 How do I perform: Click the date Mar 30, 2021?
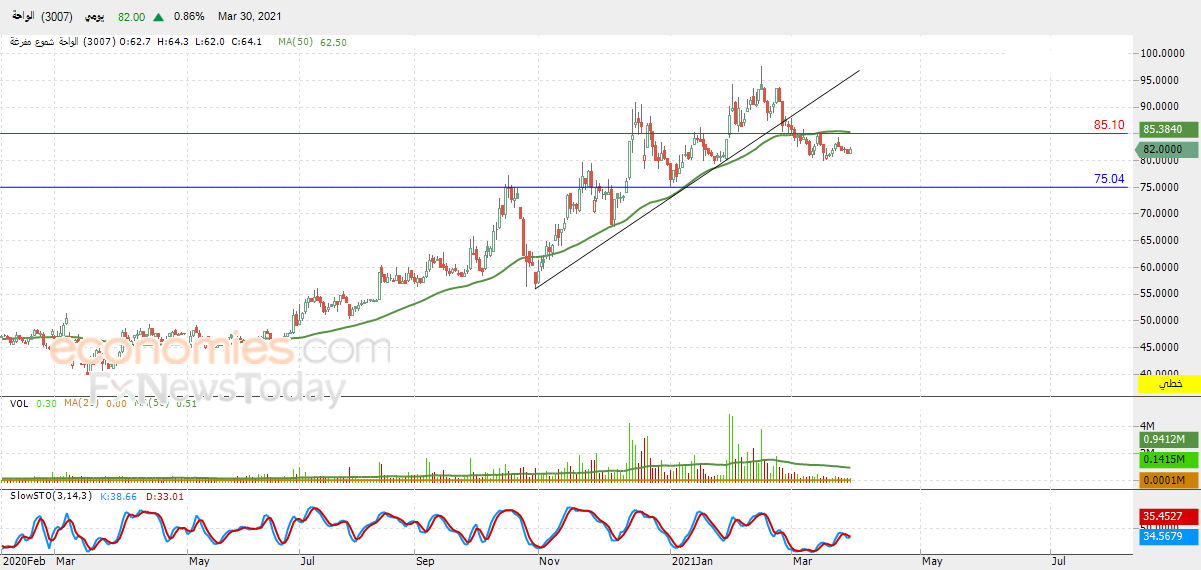tap(252, 17)
